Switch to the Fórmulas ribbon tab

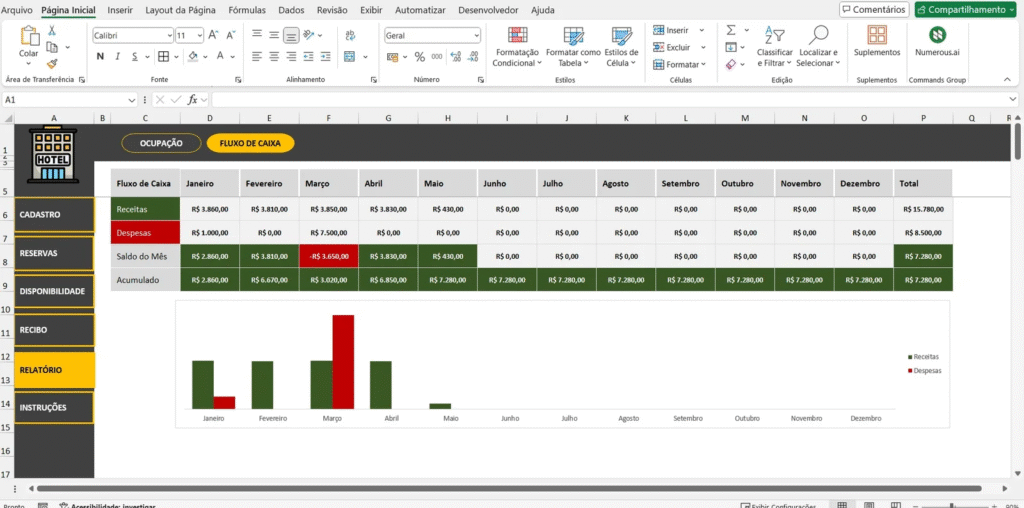pos(246,9)
